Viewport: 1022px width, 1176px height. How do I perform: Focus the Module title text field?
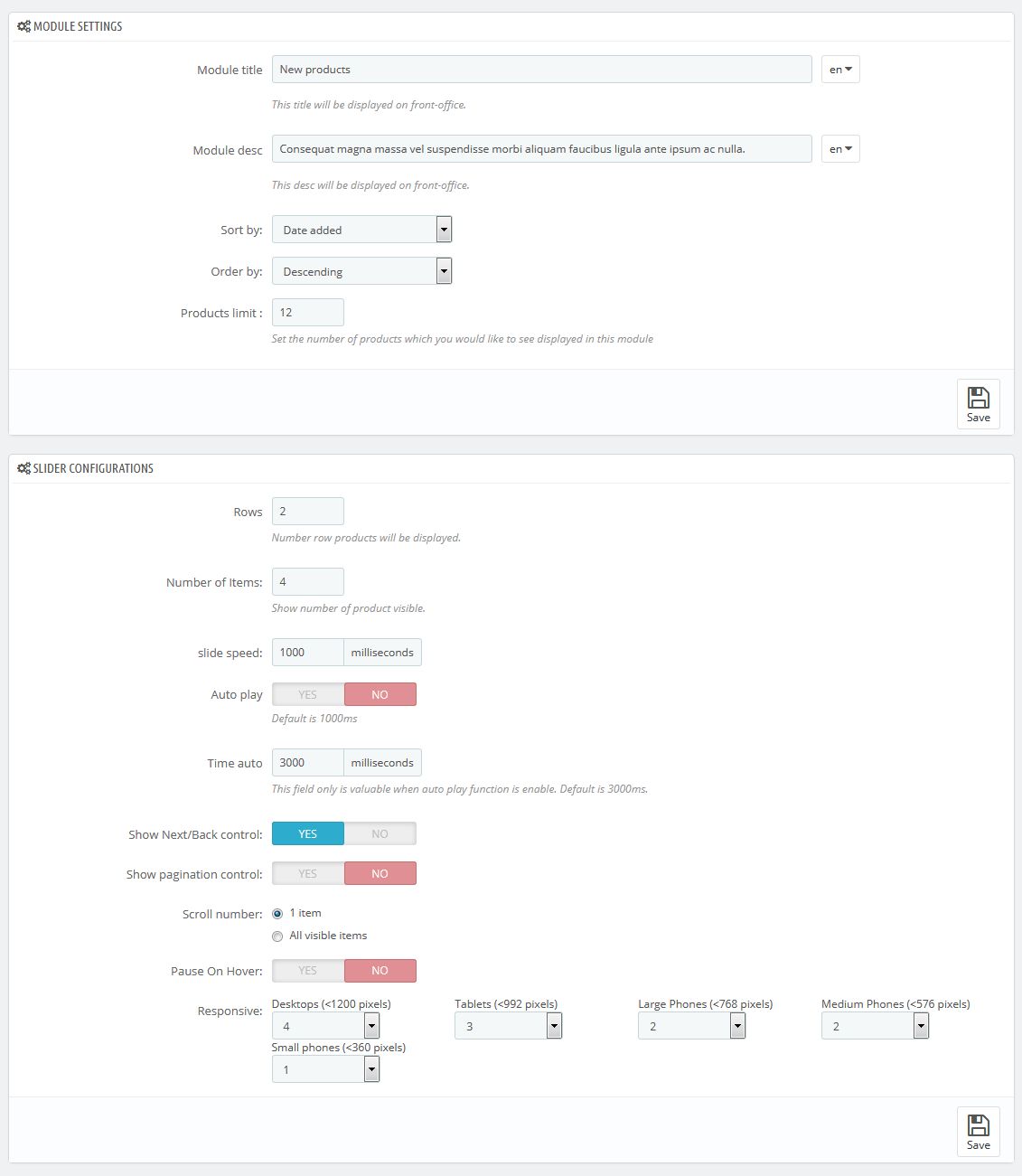(x=541, y=70)
